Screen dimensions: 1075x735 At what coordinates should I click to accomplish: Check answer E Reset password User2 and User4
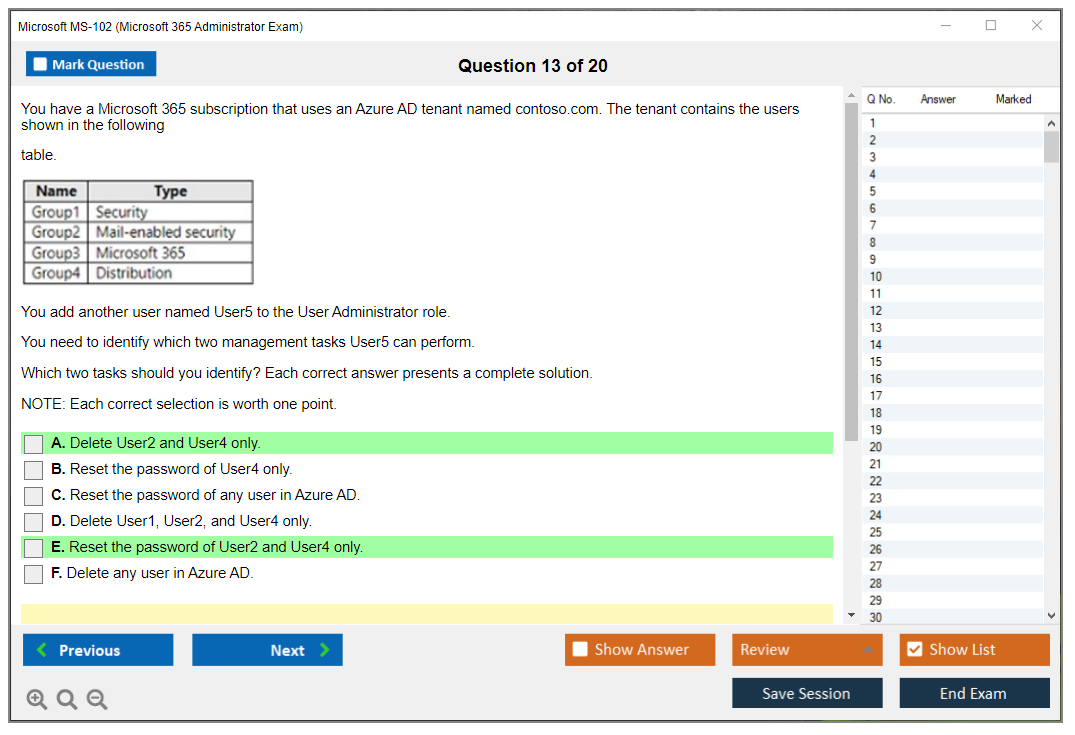point(34,548)
